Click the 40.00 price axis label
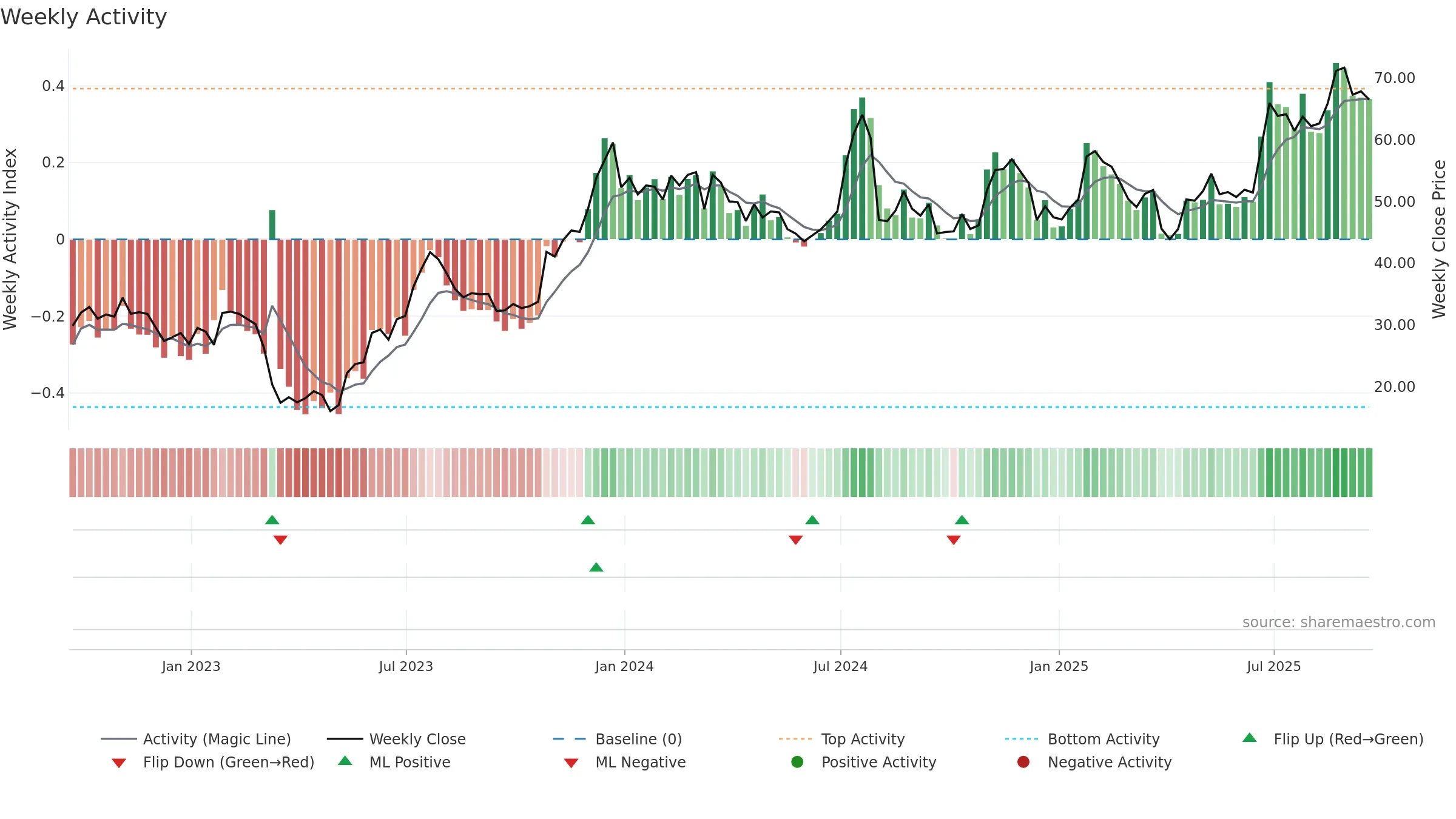Screen dimensions: 1456x819 point(1394,263)
